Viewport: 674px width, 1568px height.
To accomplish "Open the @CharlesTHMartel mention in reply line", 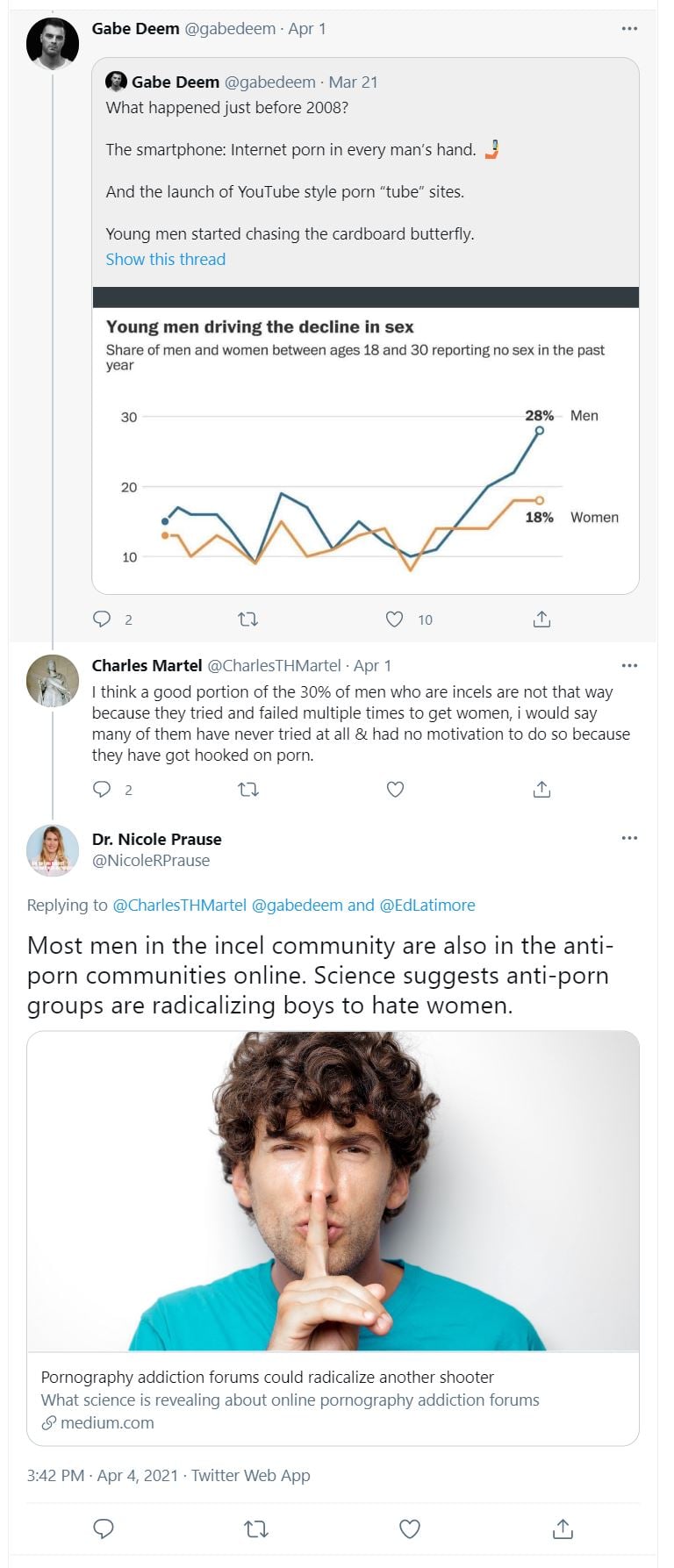I will click(x=179, y=905).
